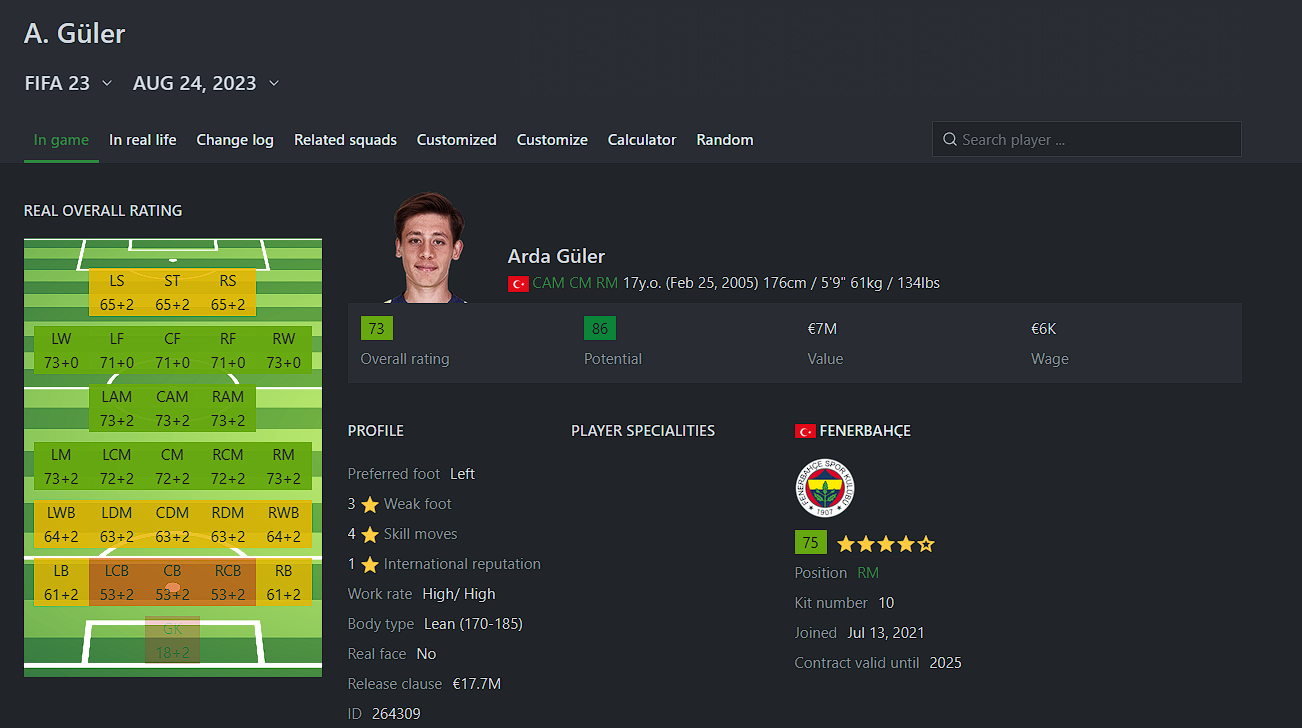Click the Fenerbahçe club crest logo
Viewport: 1302px width, 728px height.
825,488
